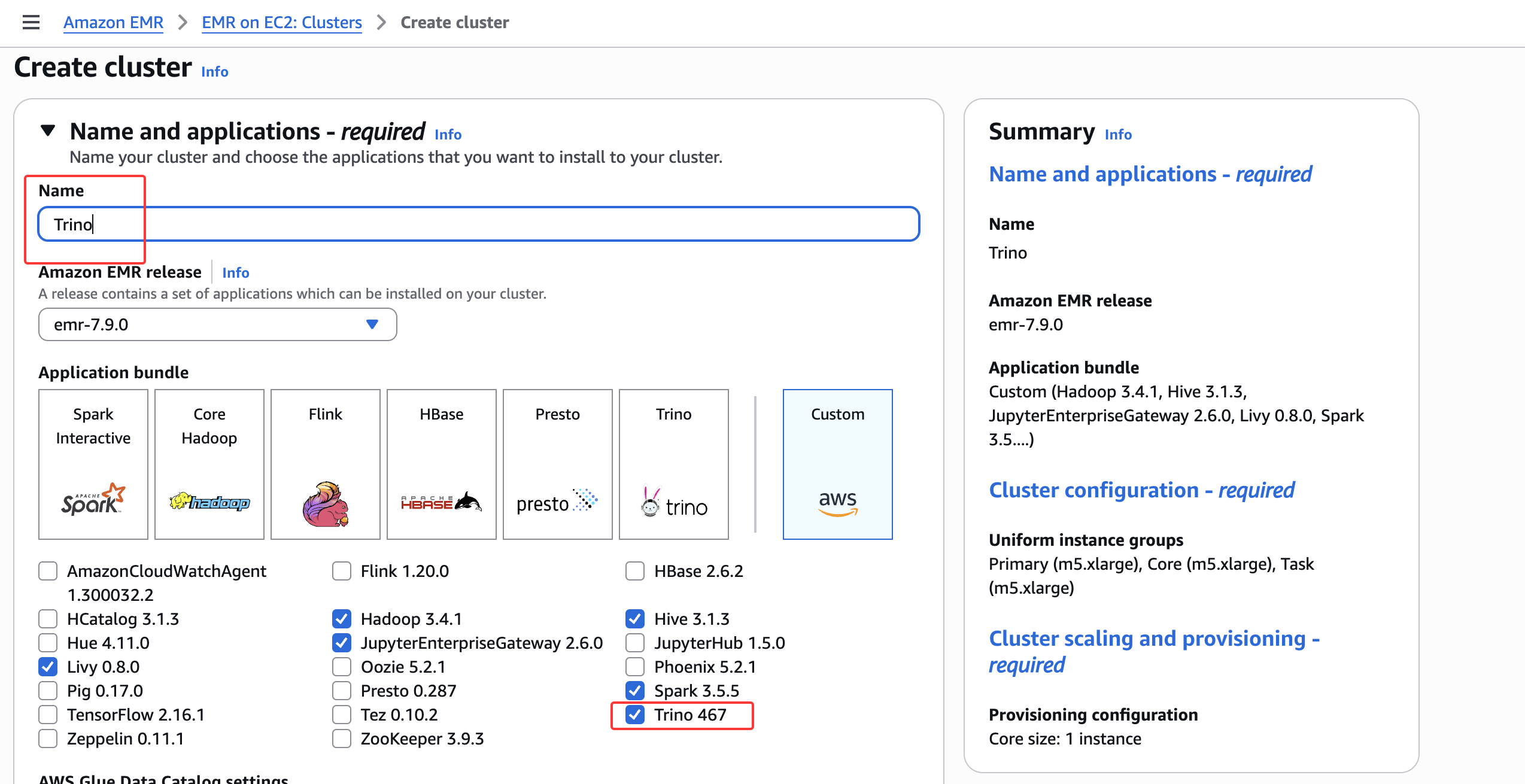Select the Core Hadoop bundle card
The image size is (1525, 784).
209,464
